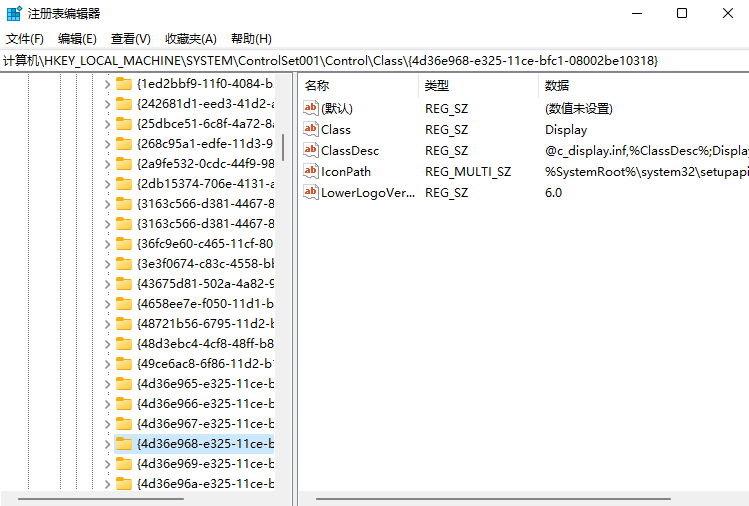749x506 pixels.
Task: Click the Display data cell
Action: point(566,130)
